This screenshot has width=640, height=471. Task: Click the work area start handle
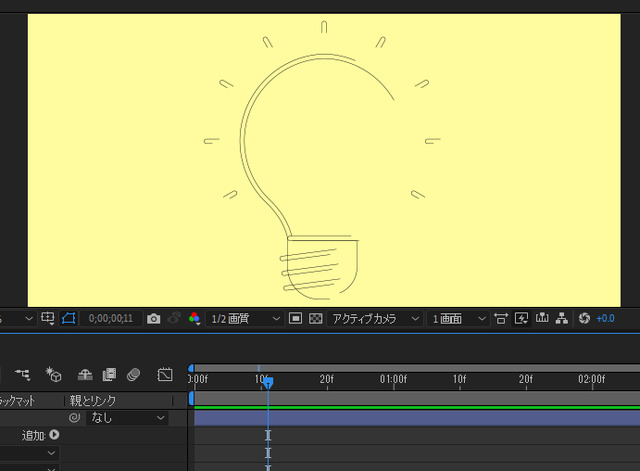(191, 398)
